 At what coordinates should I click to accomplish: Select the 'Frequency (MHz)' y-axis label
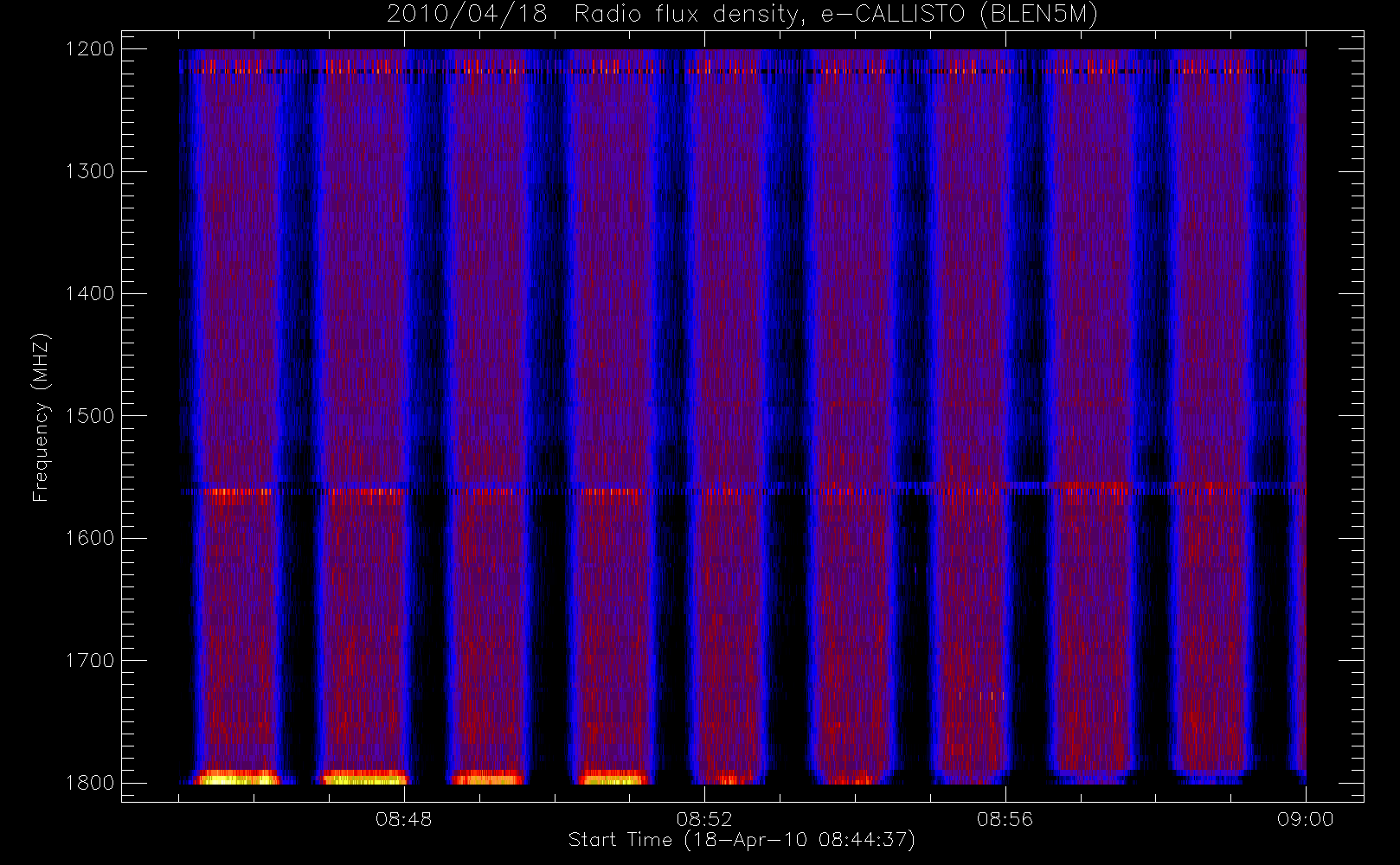point(41,418)
